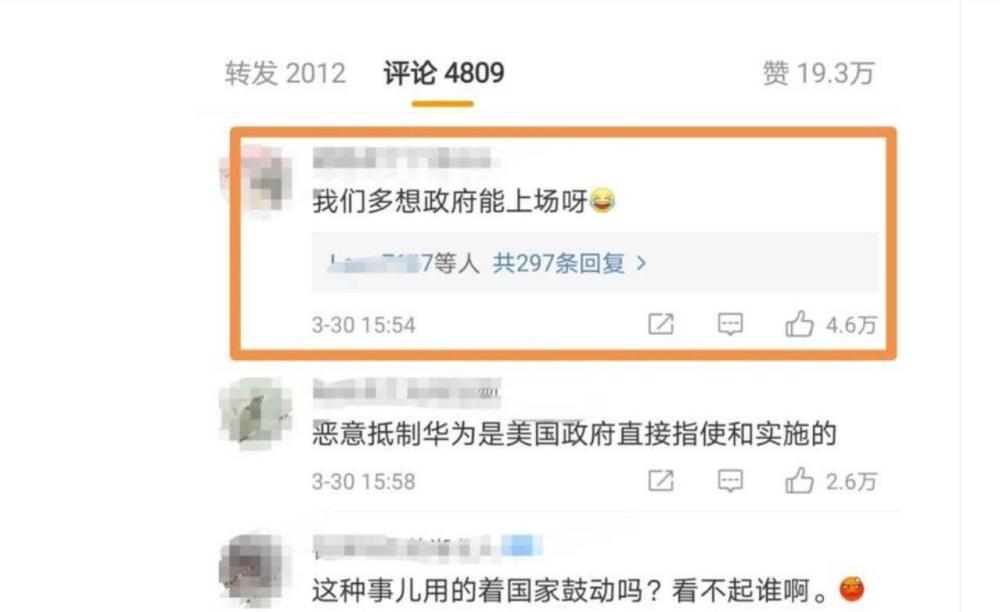The width and height of the screenshot is (1000, 612).
Task: Switch to the 转发 2012 tab
Action: click(285, 73)
